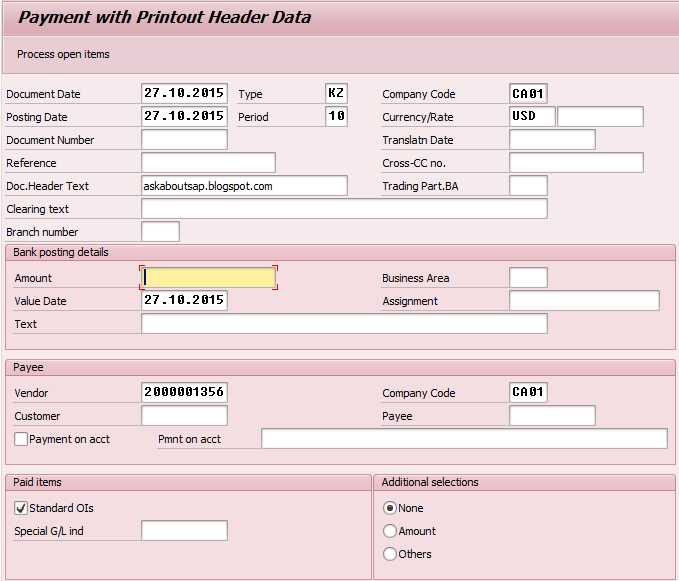
Task: Click the Value Date field
Action: [184, 300]
